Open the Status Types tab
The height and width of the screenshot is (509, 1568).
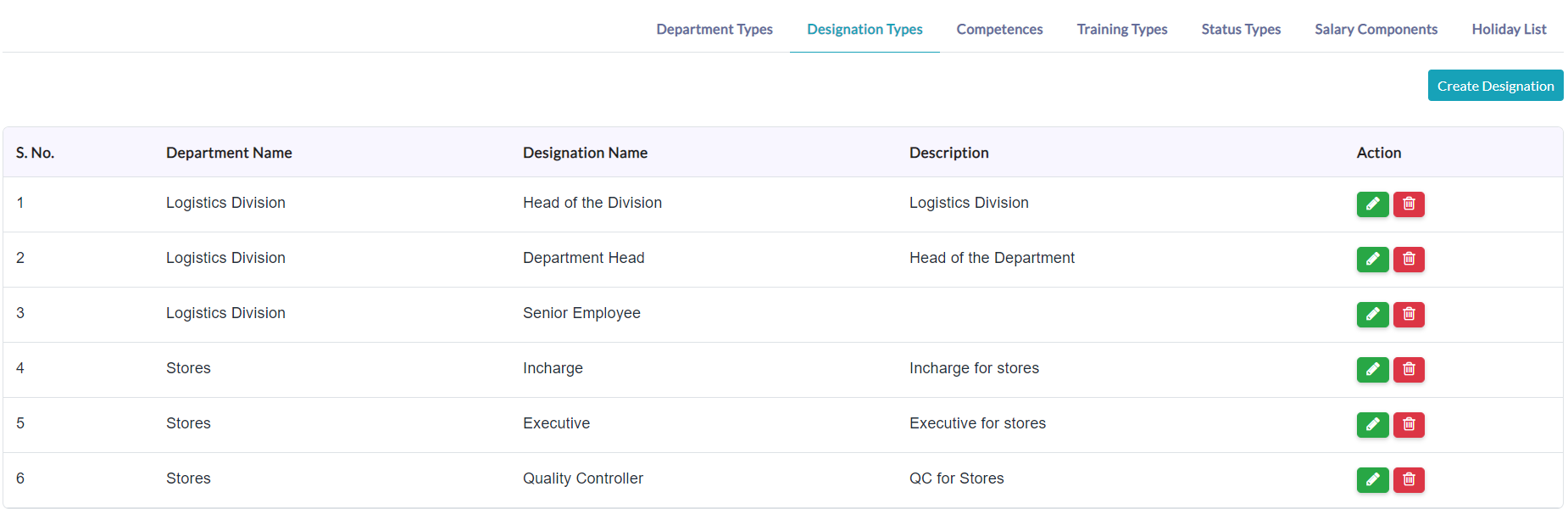tap(1241, 29)
